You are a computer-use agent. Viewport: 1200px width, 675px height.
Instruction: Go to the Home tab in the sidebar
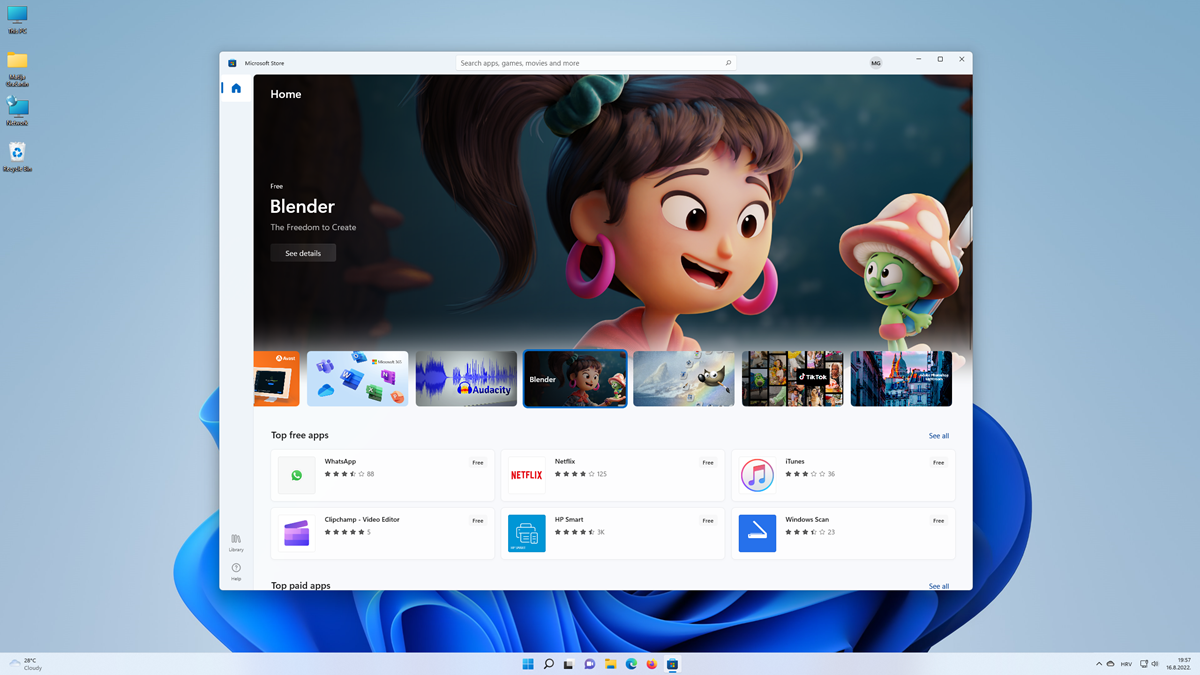pos(236,88)
